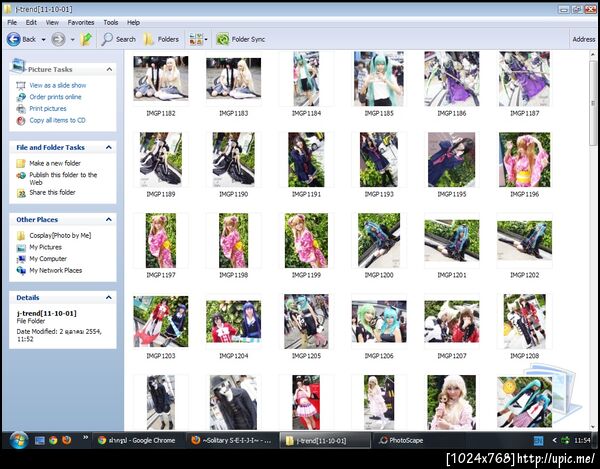Open the Favorites menu
The height and width of the screenshot is (469, 600).
(81, 23)
